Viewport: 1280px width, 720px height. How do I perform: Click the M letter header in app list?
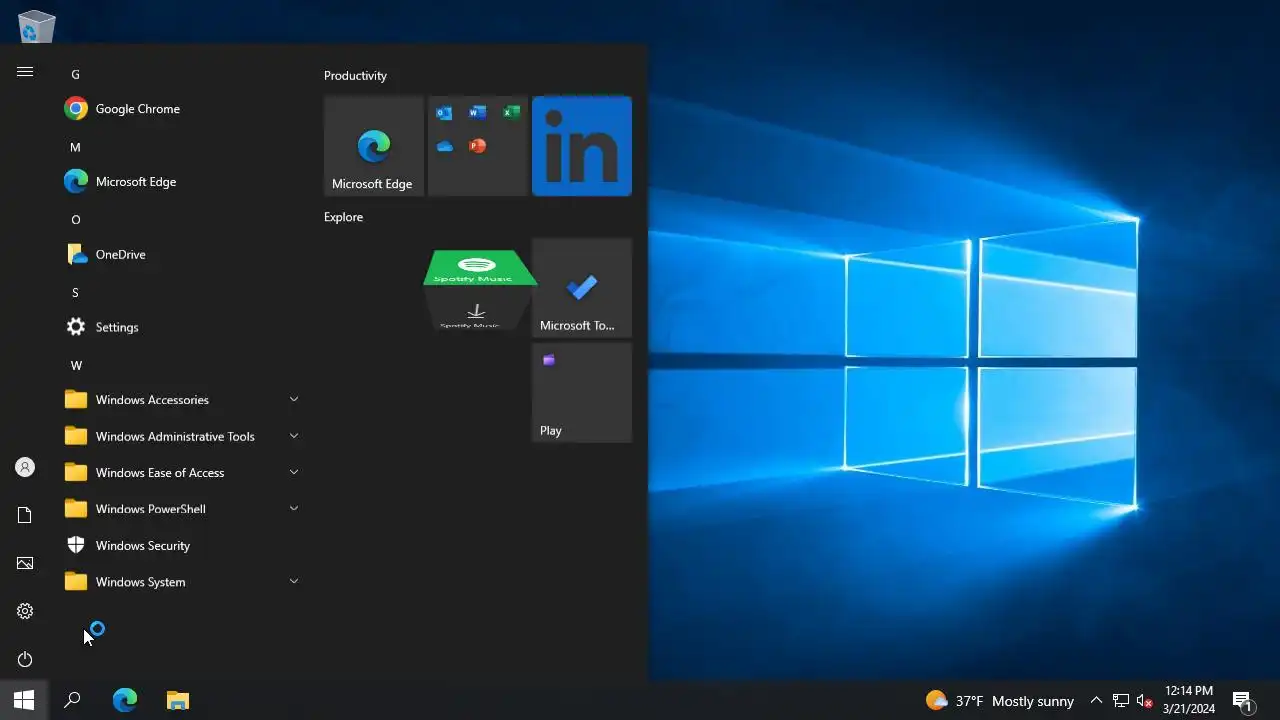75,147
